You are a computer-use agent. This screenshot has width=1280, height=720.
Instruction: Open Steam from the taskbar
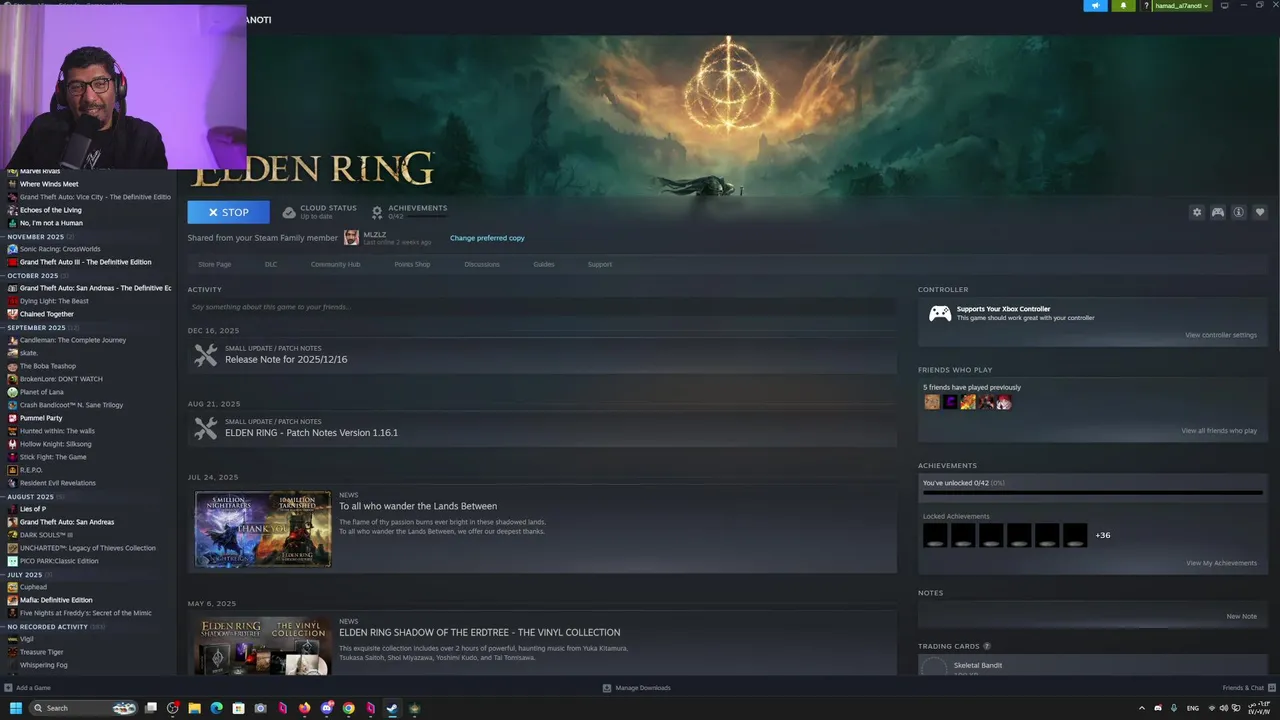392,708
